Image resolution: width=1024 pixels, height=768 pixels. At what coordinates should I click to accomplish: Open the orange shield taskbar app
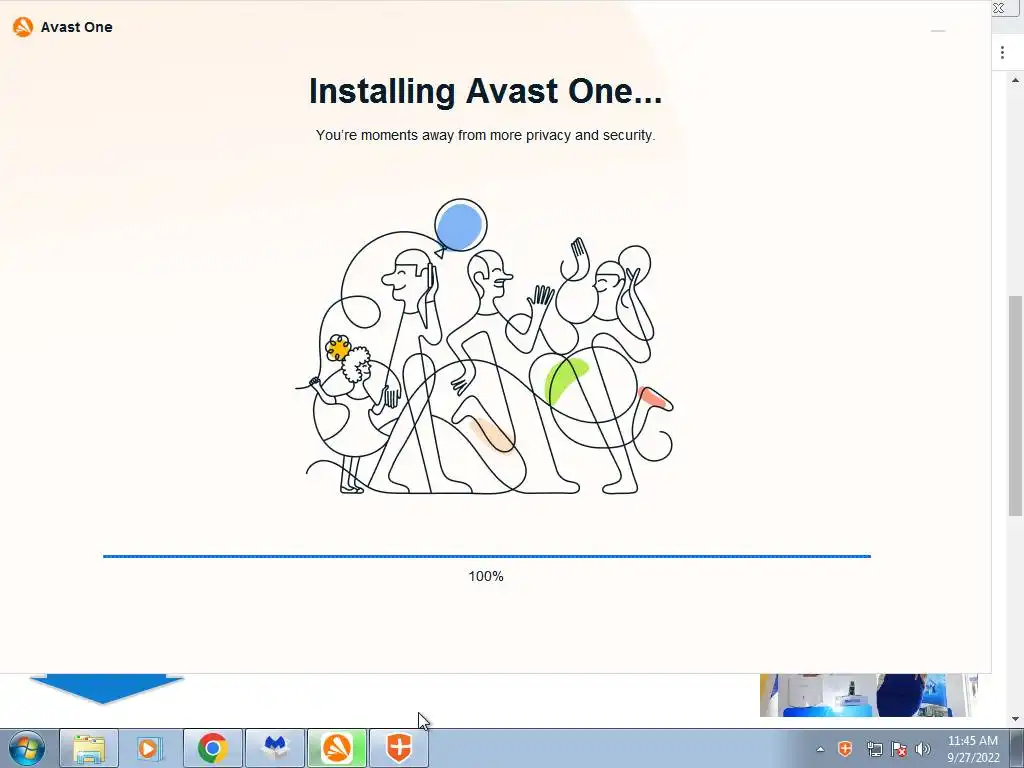coord(399,748)
